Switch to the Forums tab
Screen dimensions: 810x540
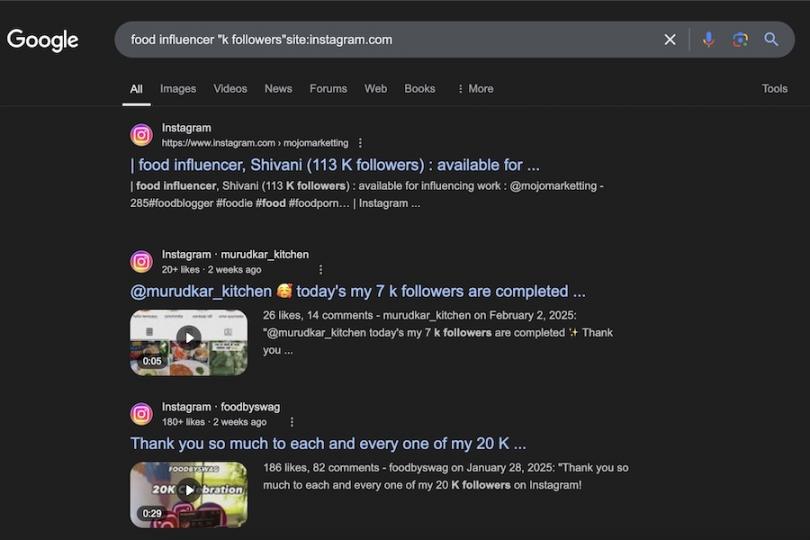point(328,89)
